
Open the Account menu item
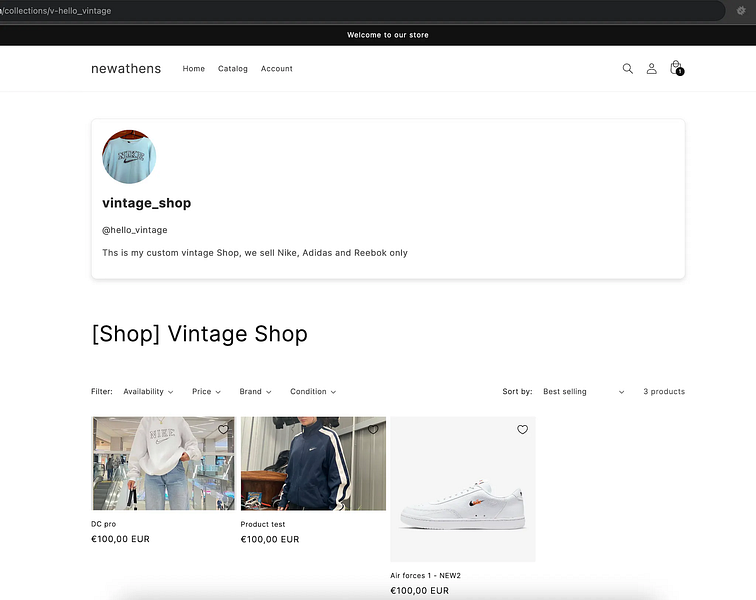point(277,69)
